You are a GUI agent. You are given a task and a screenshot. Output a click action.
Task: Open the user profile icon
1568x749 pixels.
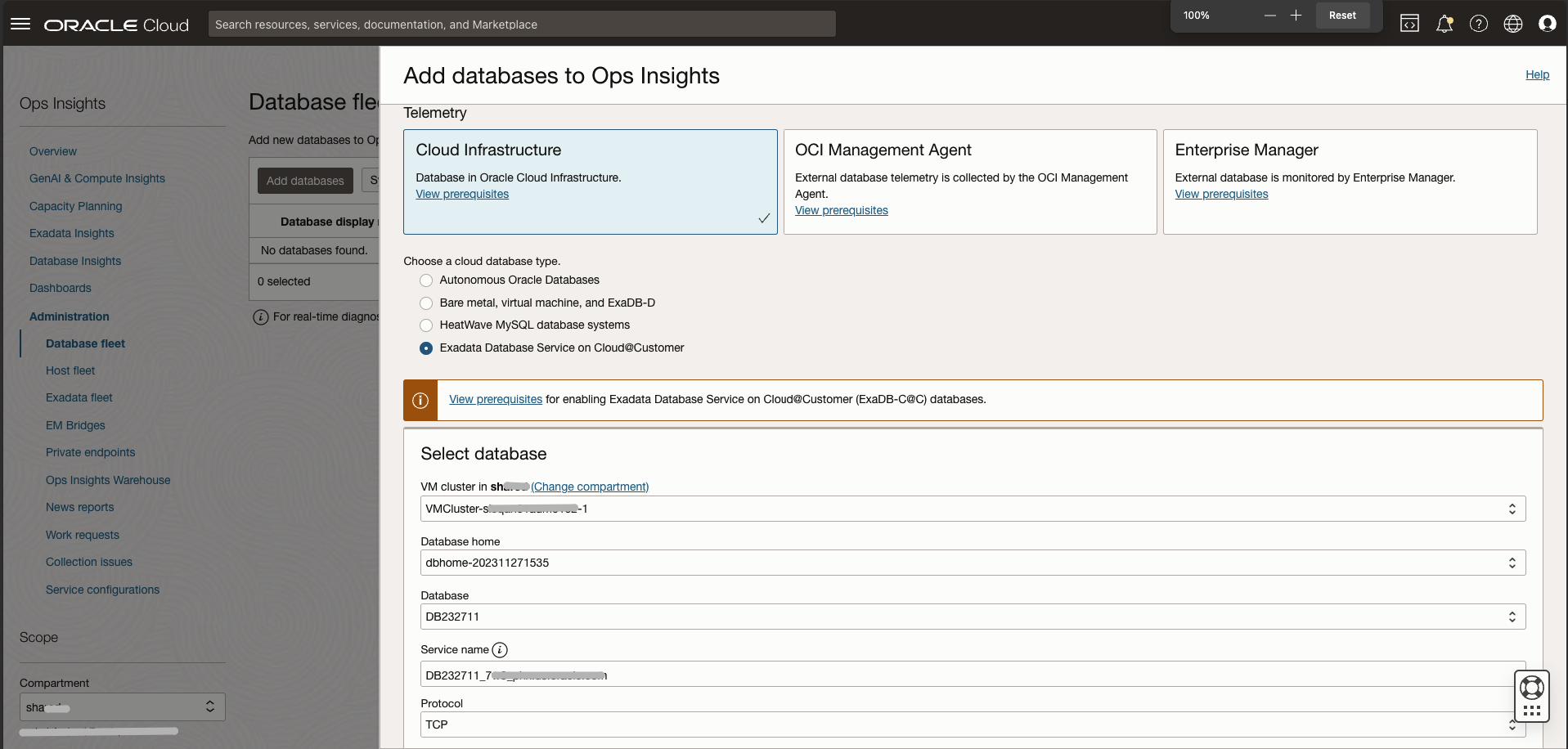click(x=1547, y=24)
